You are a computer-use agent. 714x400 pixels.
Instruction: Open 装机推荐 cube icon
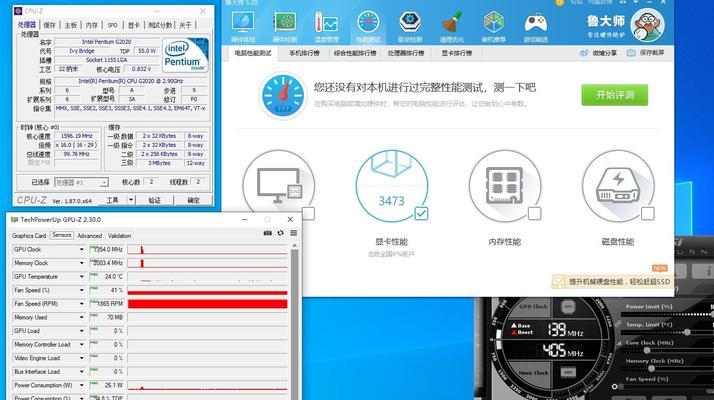tap(494, 22)
